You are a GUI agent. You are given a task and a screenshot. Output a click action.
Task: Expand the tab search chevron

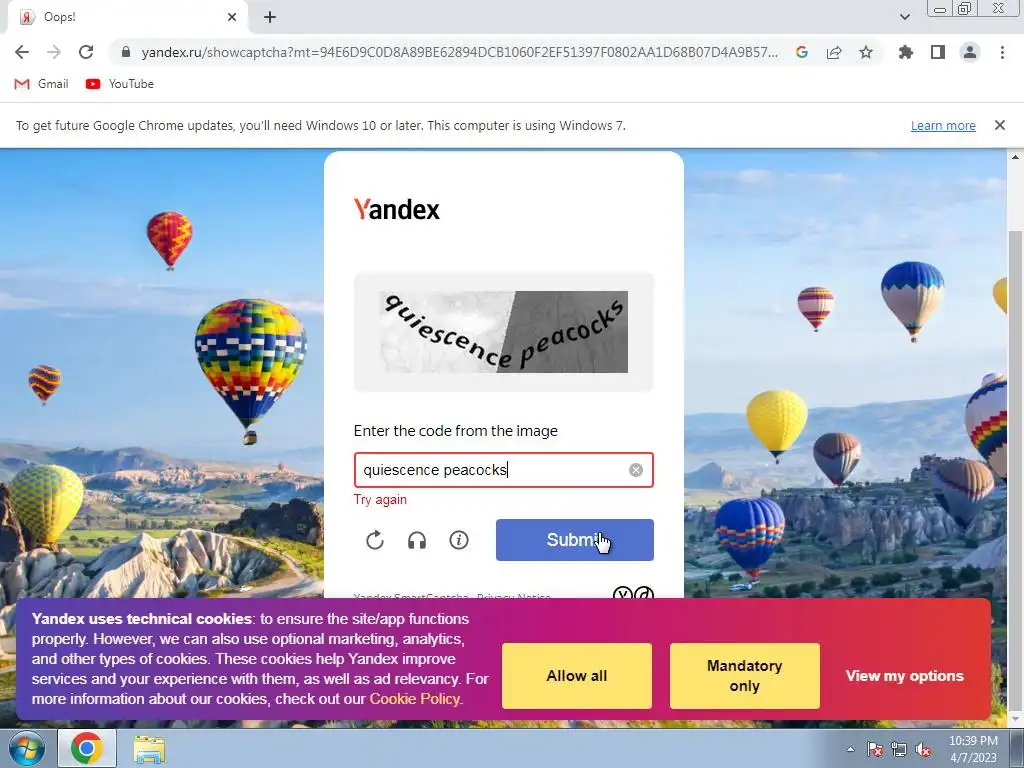904,17
